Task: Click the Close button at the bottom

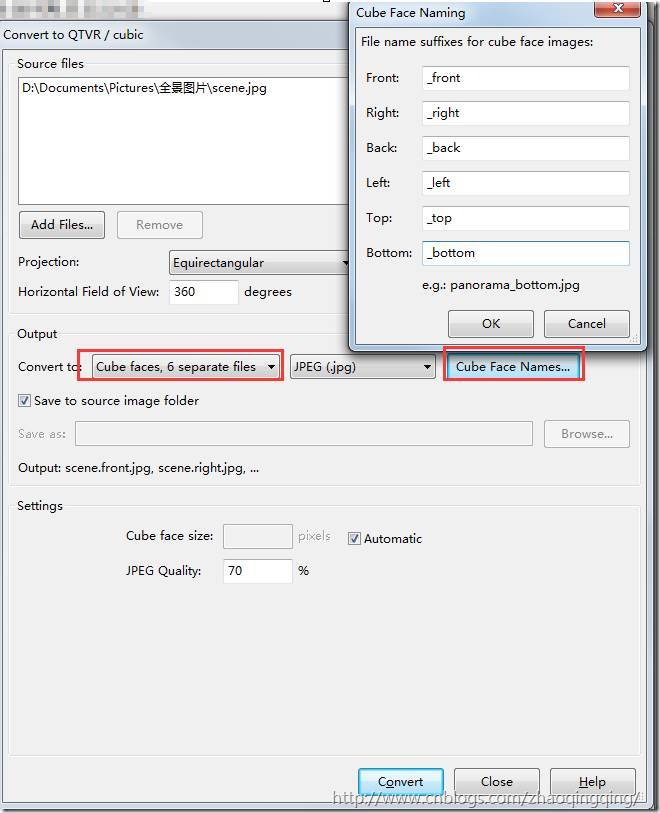Action: click(496, 782)
